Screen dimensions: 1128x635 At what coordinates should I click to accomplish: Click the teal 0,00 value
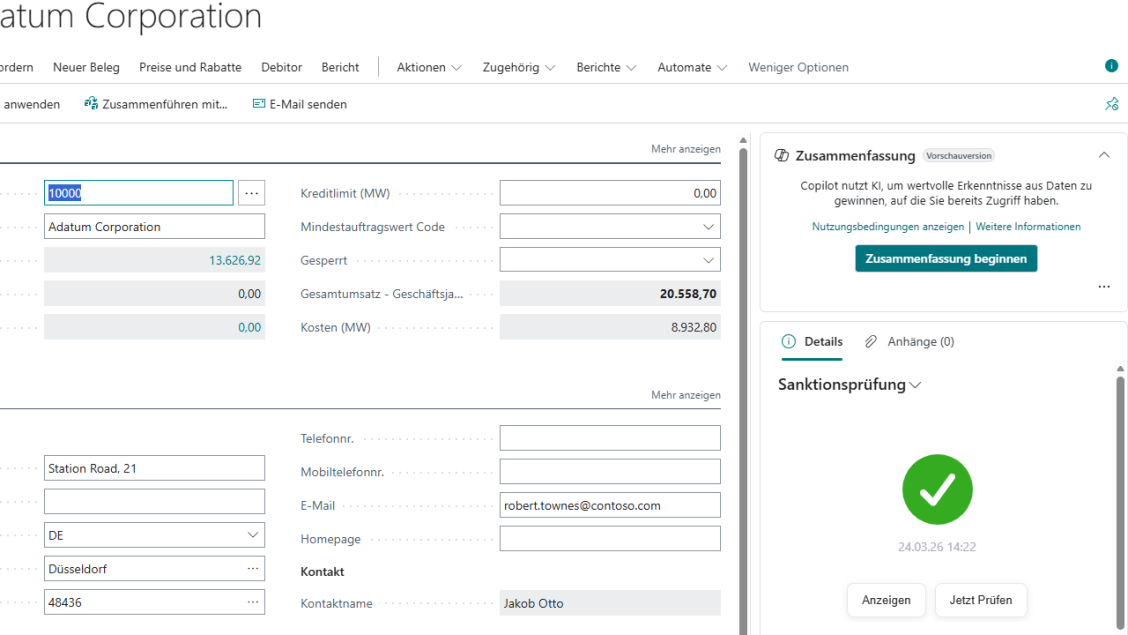pyautogui.click(x=250, y=327)
